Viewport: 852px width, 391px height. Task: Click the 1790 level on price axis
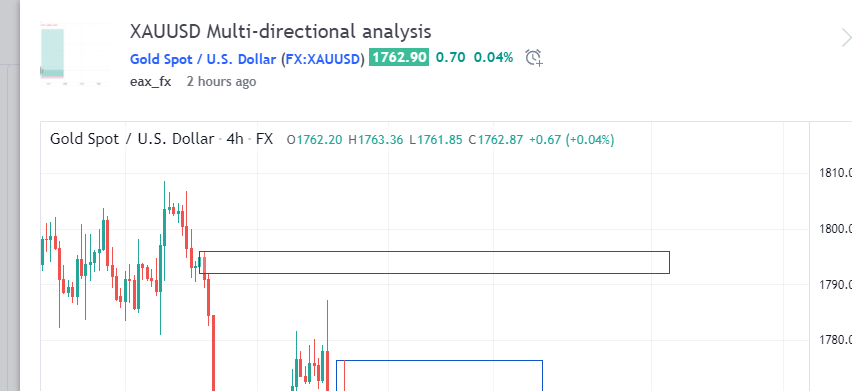(835, 285)
